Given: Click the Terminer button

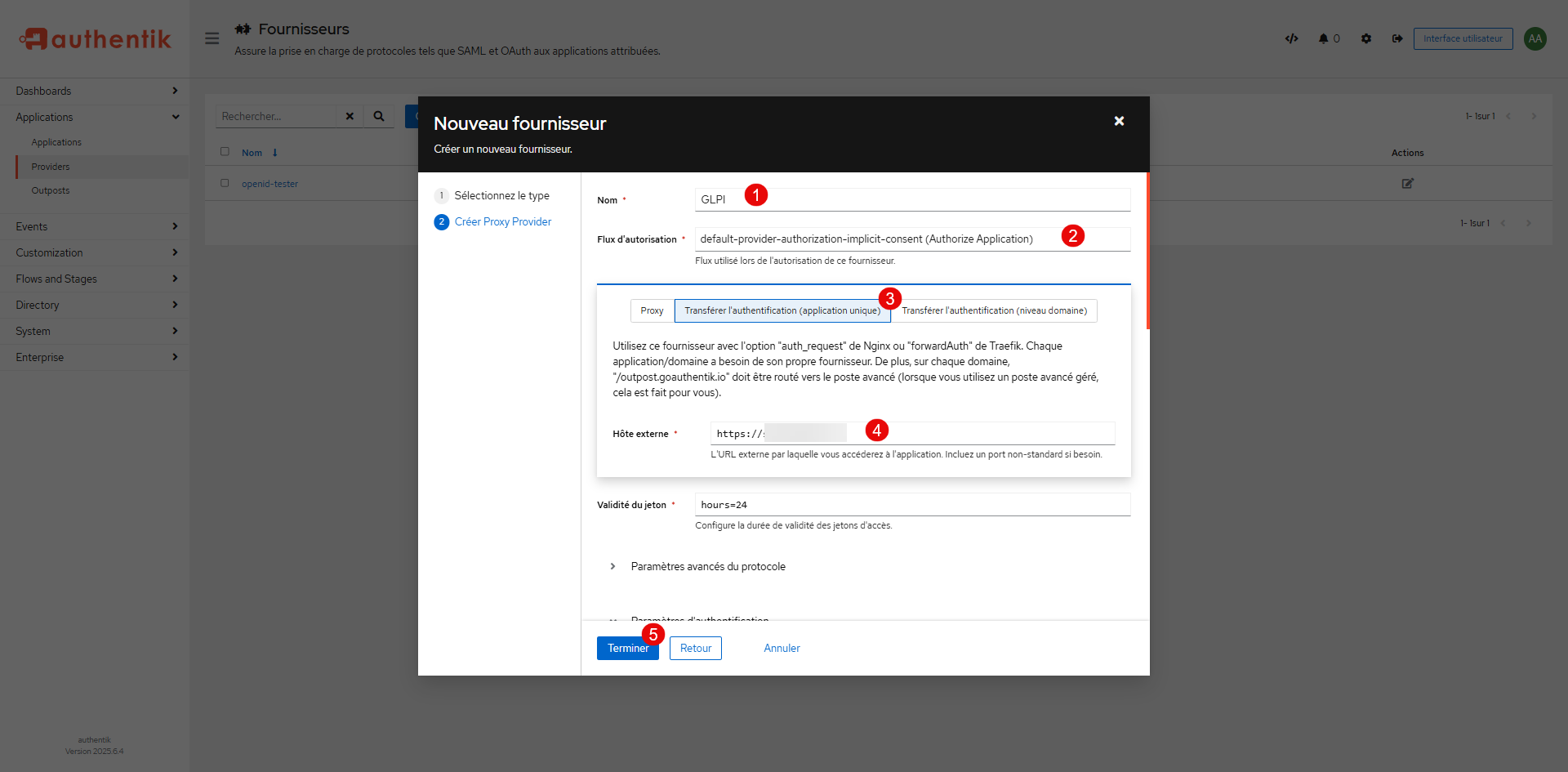Looking at the screenshot, I should (x=627, y=648).
